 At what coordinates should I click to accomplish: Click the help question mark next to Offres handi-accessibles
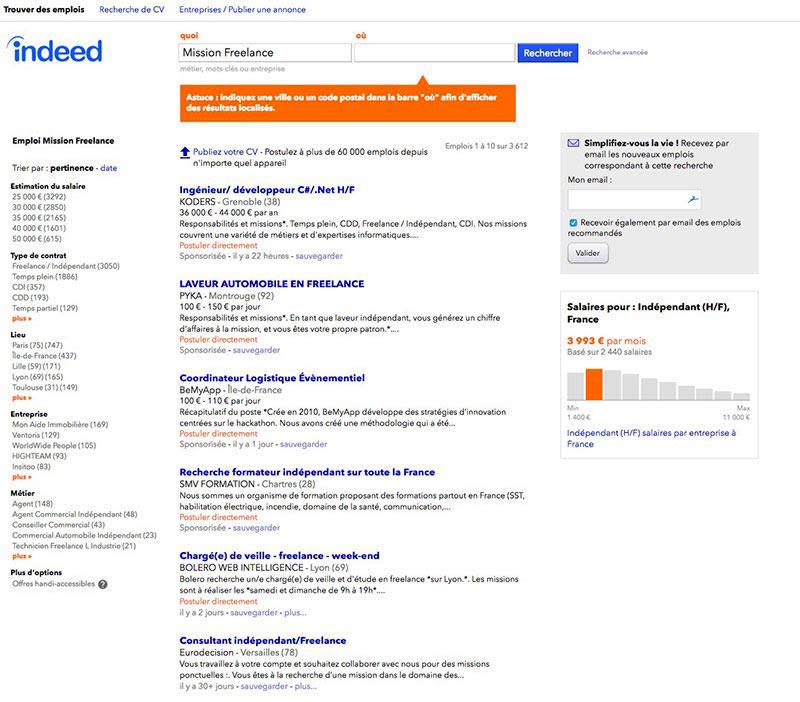tap(103, 584)
